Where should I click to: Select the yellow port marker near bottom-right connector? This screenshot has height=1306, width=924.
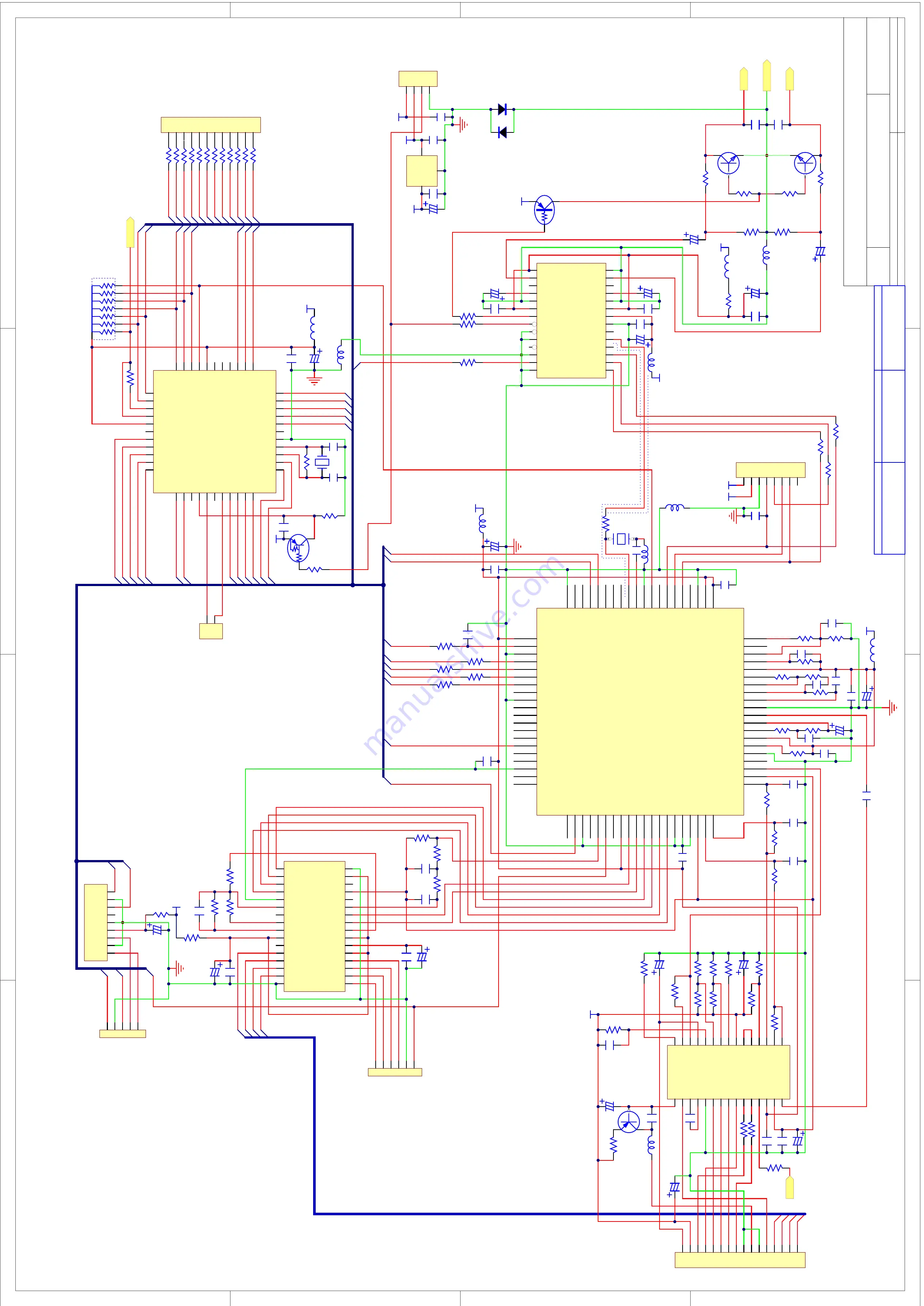[x=790, y=1187]
